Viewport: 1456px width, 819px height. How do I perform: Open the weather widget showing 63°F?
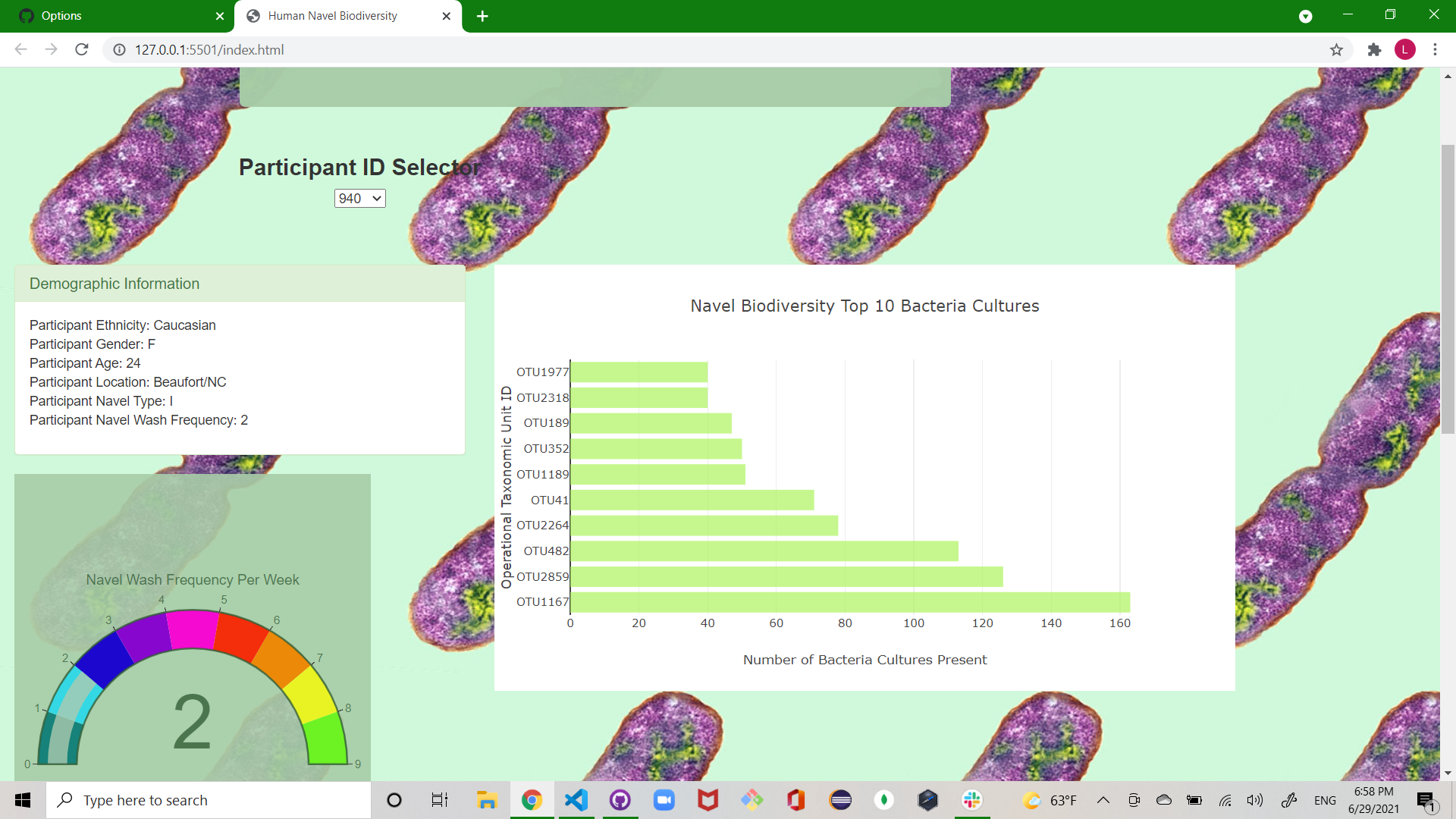[1050, 800]
